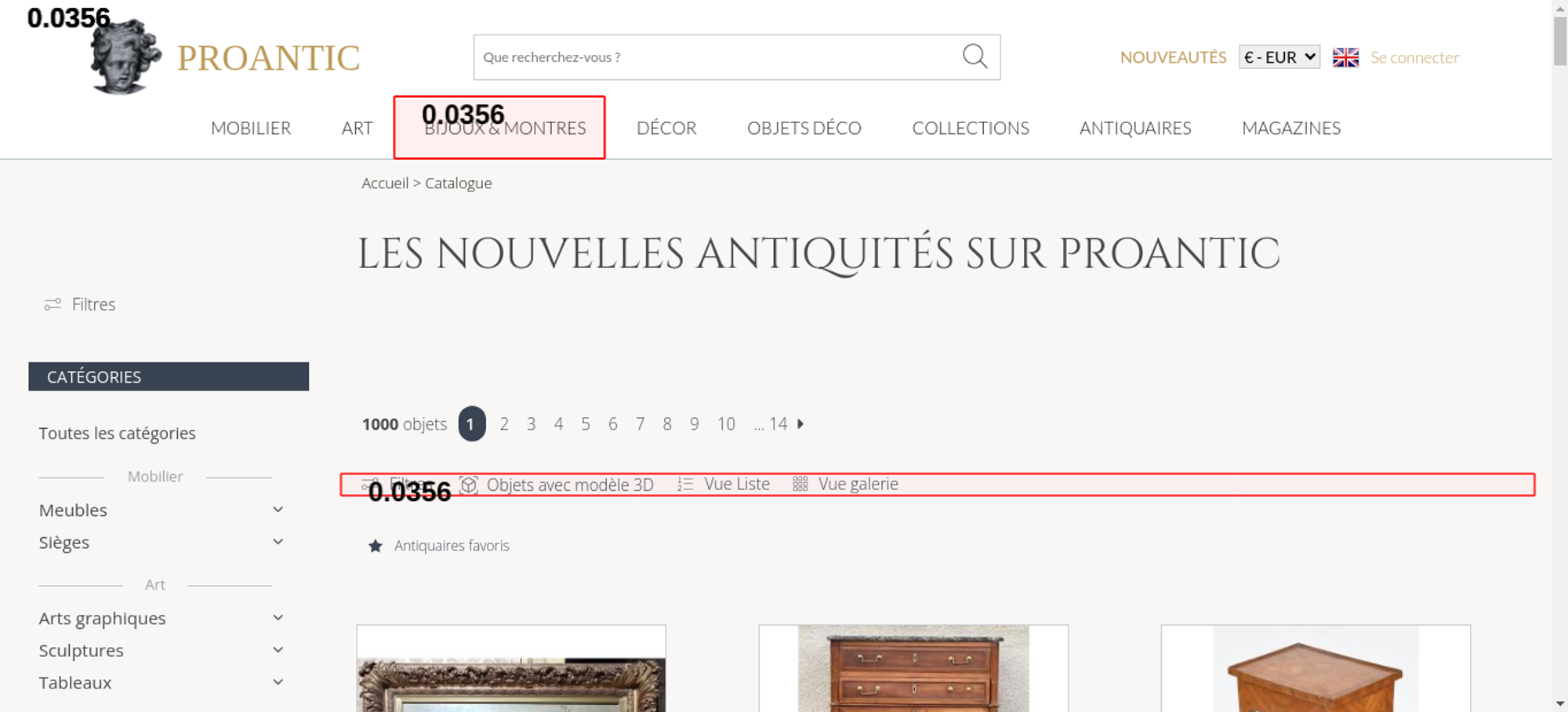
Task: Click the page vertical scrollbar thumb
Action: click(x=1560, y=41)
